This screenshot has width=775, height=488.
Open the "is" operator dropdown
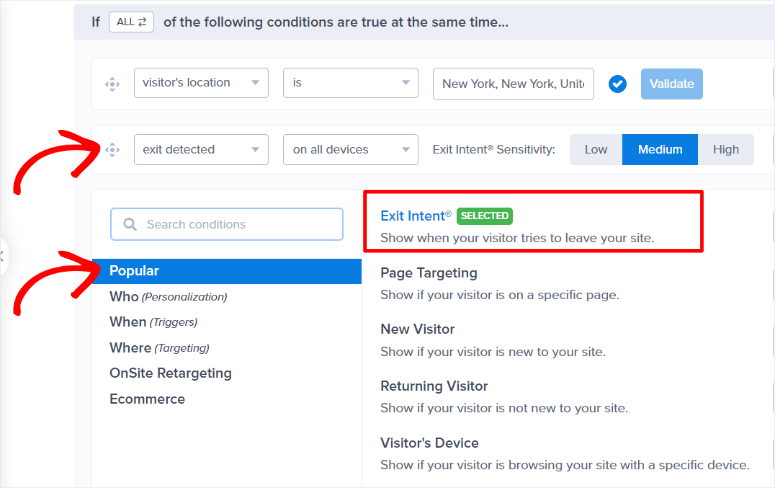(350, 84)
